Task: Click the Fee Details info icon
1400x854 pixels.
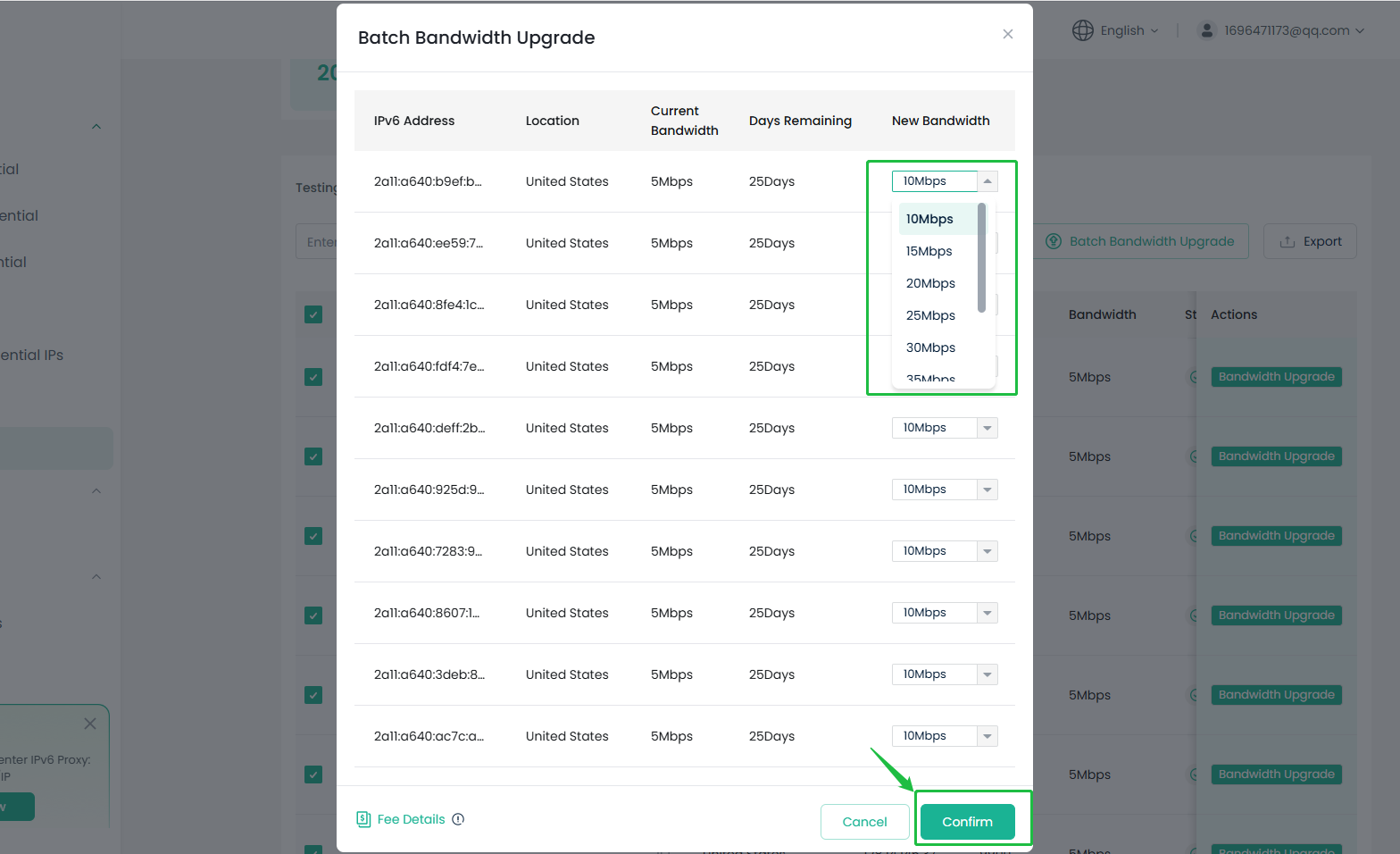Action: tap(458, 819)
